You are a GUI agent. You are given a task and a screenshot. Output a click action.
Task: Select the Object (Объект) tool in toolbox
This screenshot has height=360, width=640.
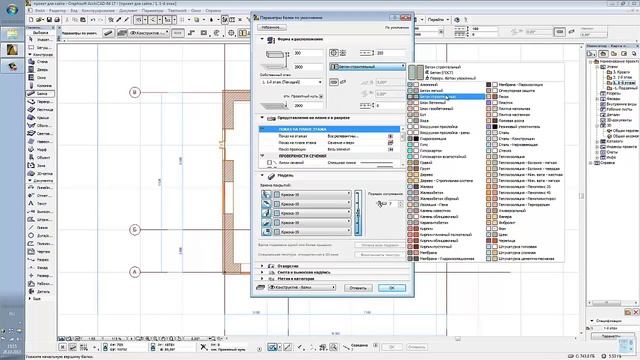(40, 157)
